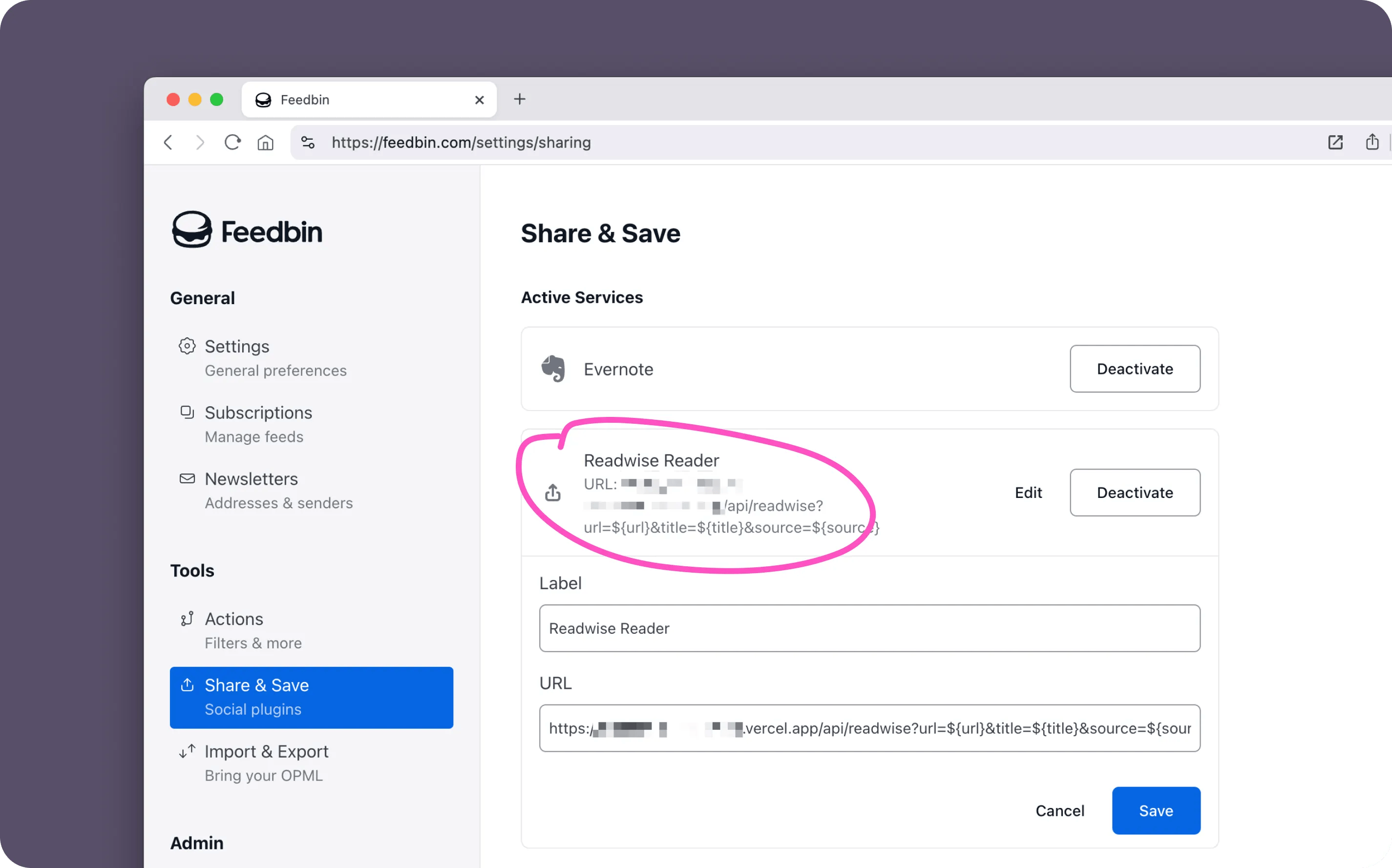The width and height of the screenshot is (1392, 868).
Task: Go back with the browser arrow
Action: (168, 143)
